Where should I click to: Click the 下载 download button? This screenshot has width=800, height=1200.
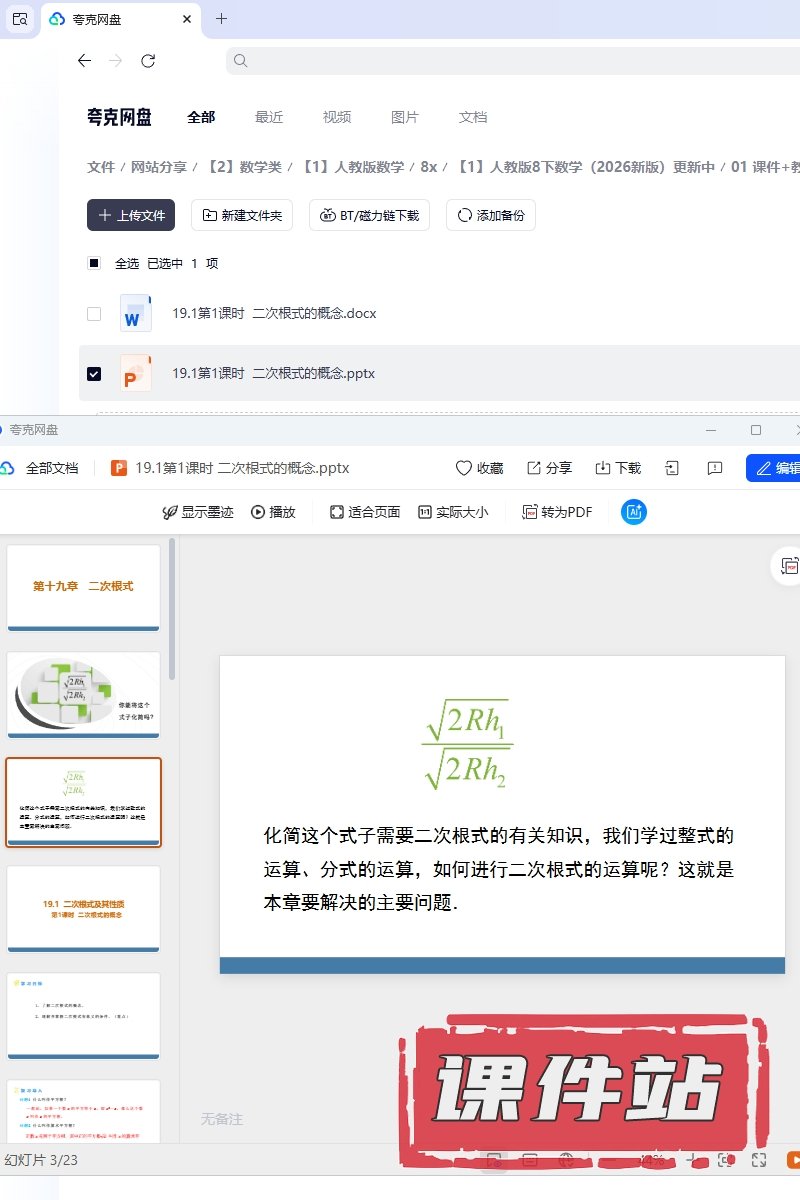click(618, 468)
